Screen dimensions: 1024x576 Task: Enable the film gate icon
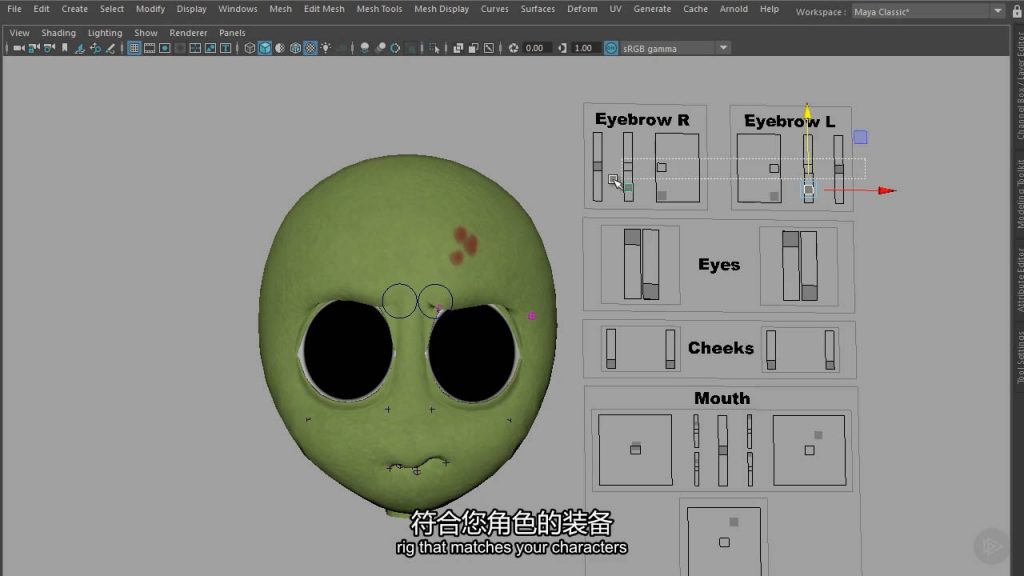click(149, 48)
